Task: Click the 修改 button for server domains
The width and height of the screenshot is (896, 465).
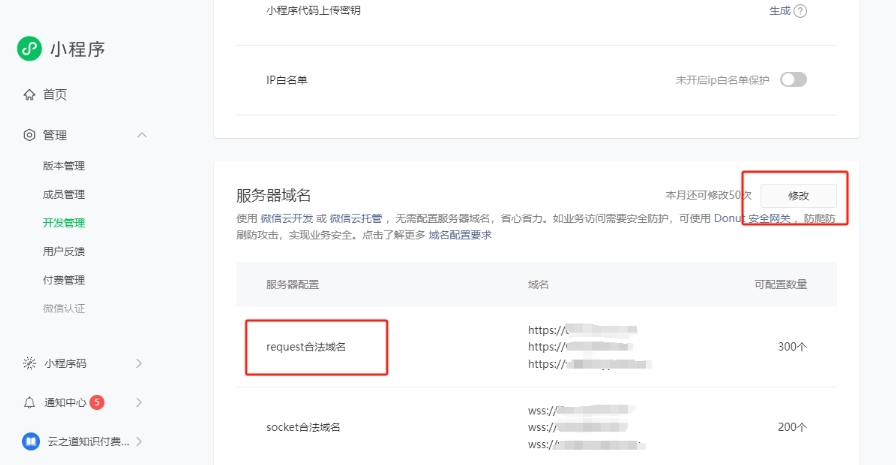Action: (x=798, y=196)
